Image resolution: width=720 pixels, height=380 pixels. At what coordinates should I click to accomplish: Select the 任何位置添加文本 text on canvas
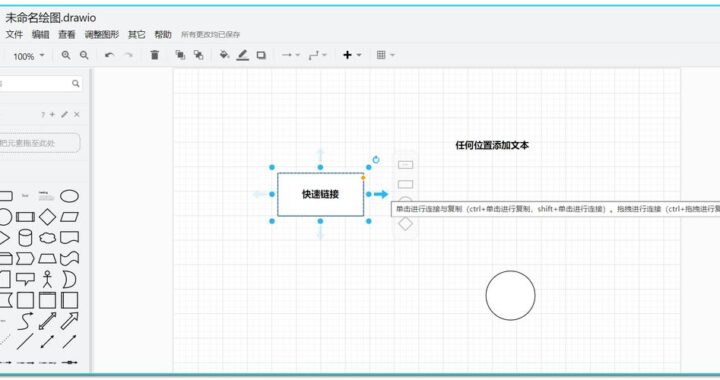[x=492, y=145]
